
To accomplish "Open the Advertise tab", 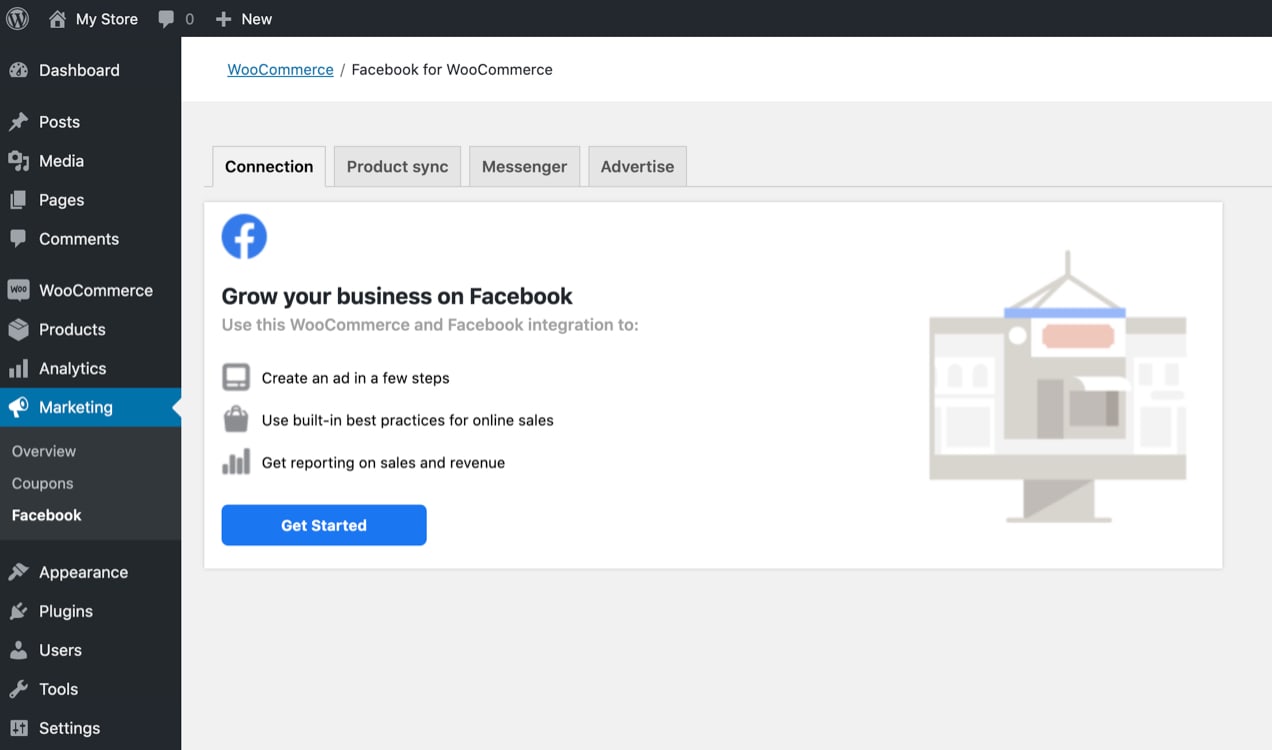I will tap(637, 166).
